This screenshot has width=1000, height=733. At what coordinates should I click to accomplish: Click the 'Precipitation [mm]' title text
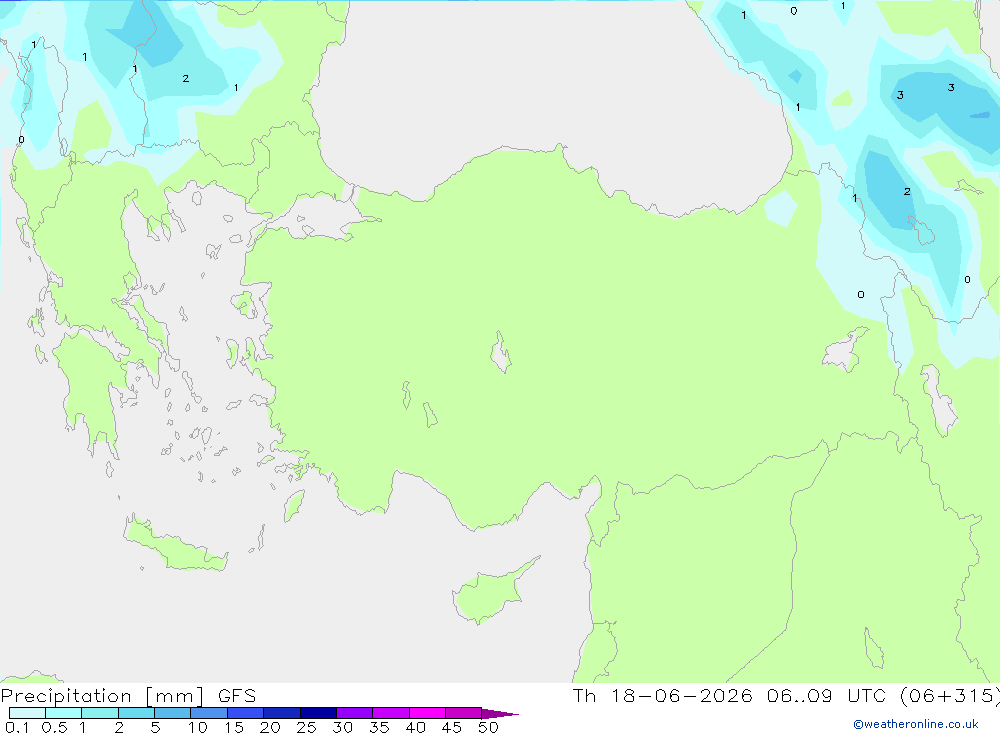[102, 696]
